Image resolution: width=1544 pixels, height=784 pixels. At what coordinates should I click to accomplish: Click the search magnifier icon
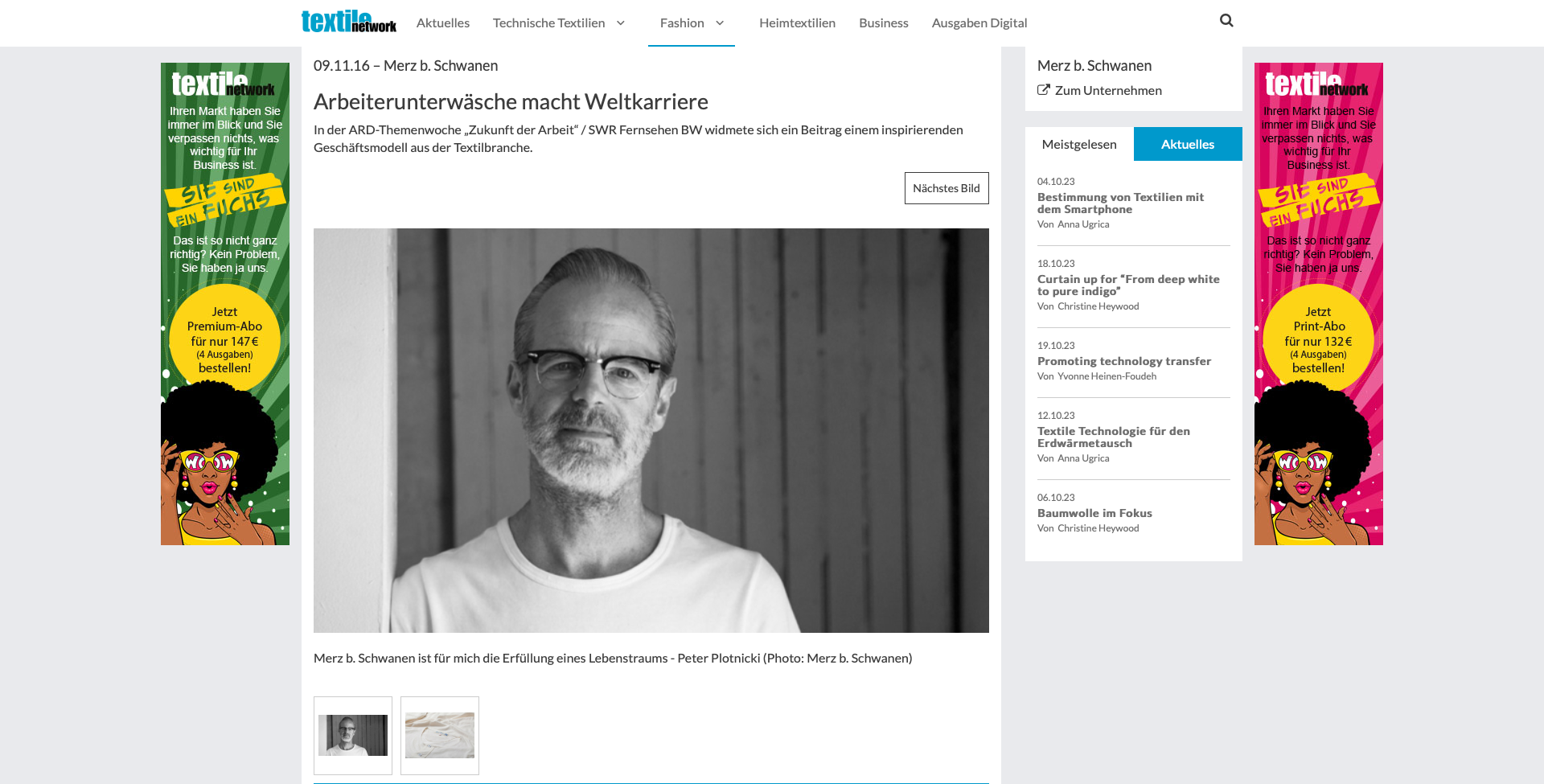(x=1226, y=21)
